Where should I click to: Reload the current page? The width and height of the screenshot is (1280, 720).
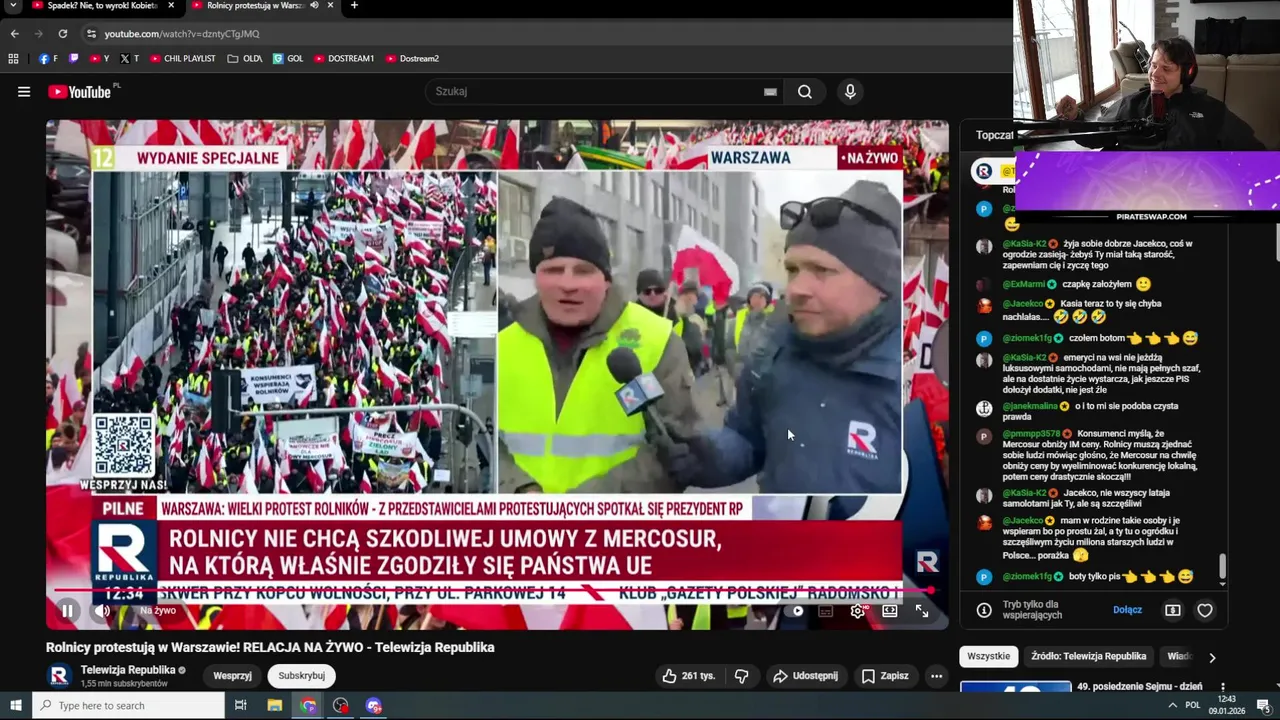62,34
